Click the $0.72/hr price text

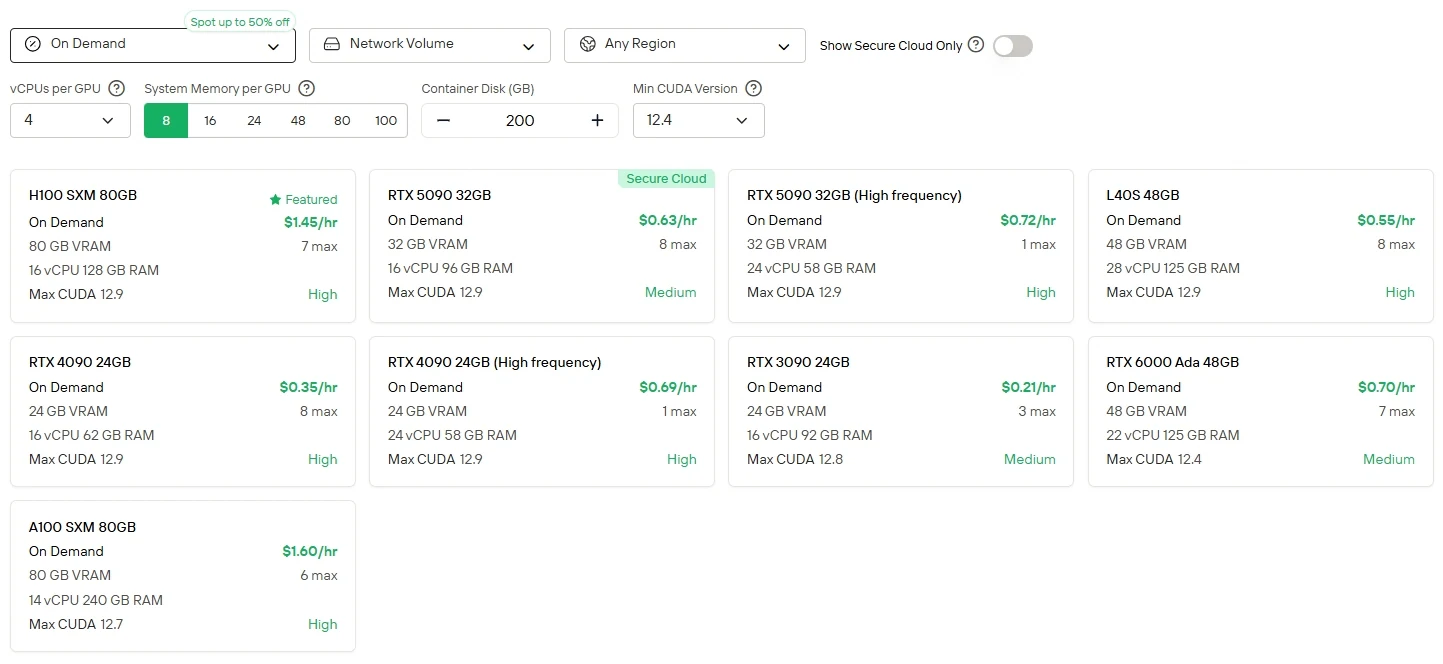tap(1028, 220)
